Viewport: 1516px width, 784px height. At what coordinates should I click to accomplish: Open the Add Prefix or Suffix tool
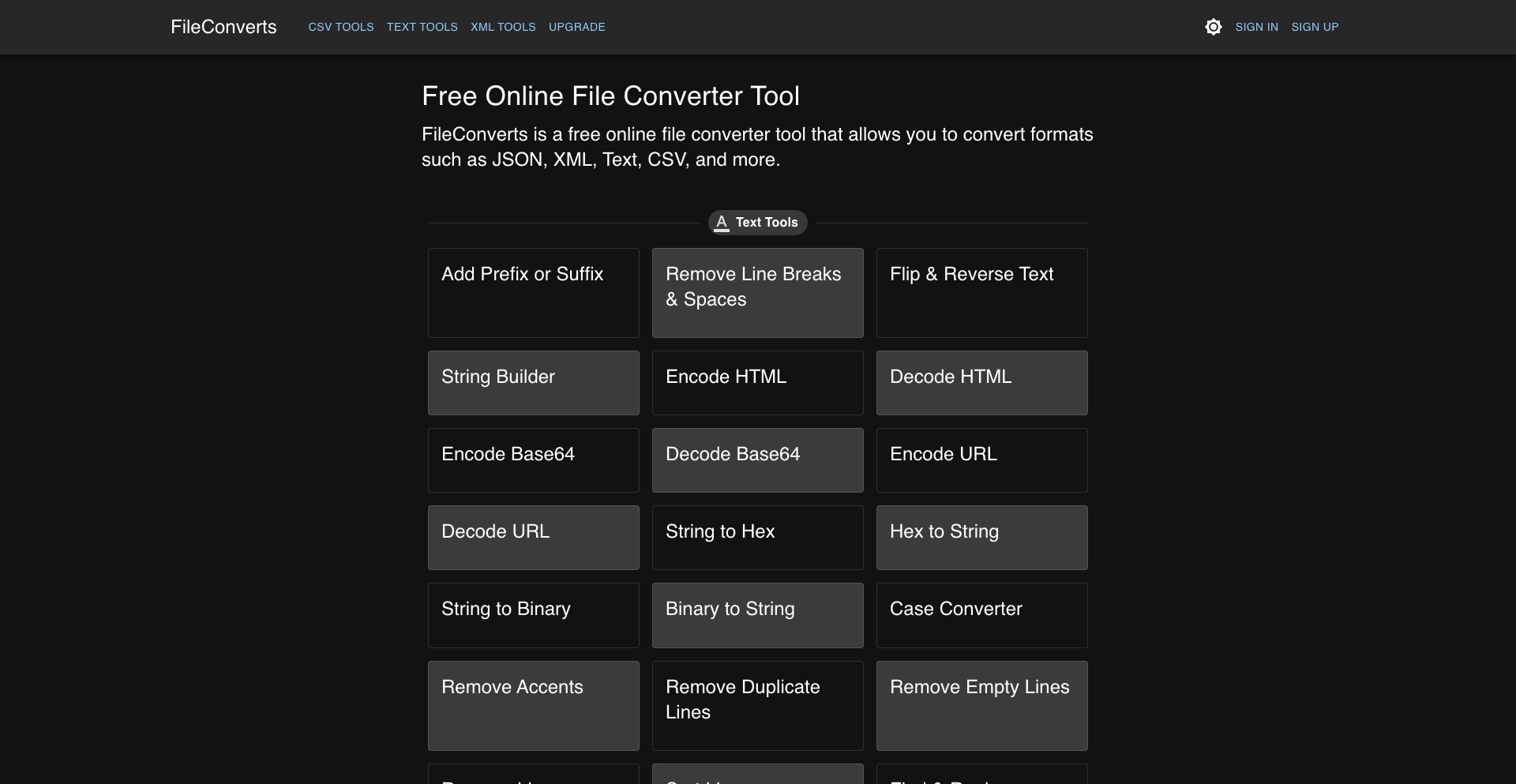(x=533, y=293)
